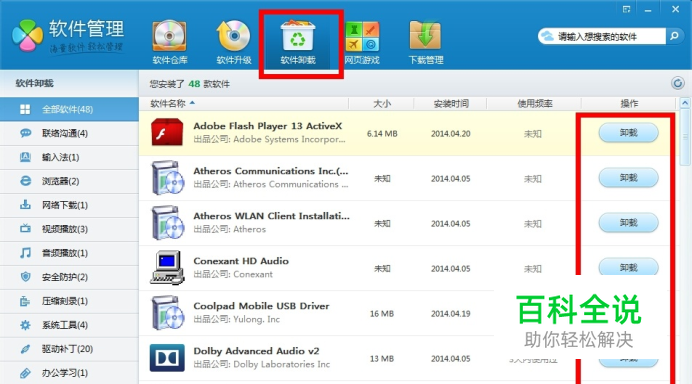Click 出品公司: Yulong. Inc text

237,319
